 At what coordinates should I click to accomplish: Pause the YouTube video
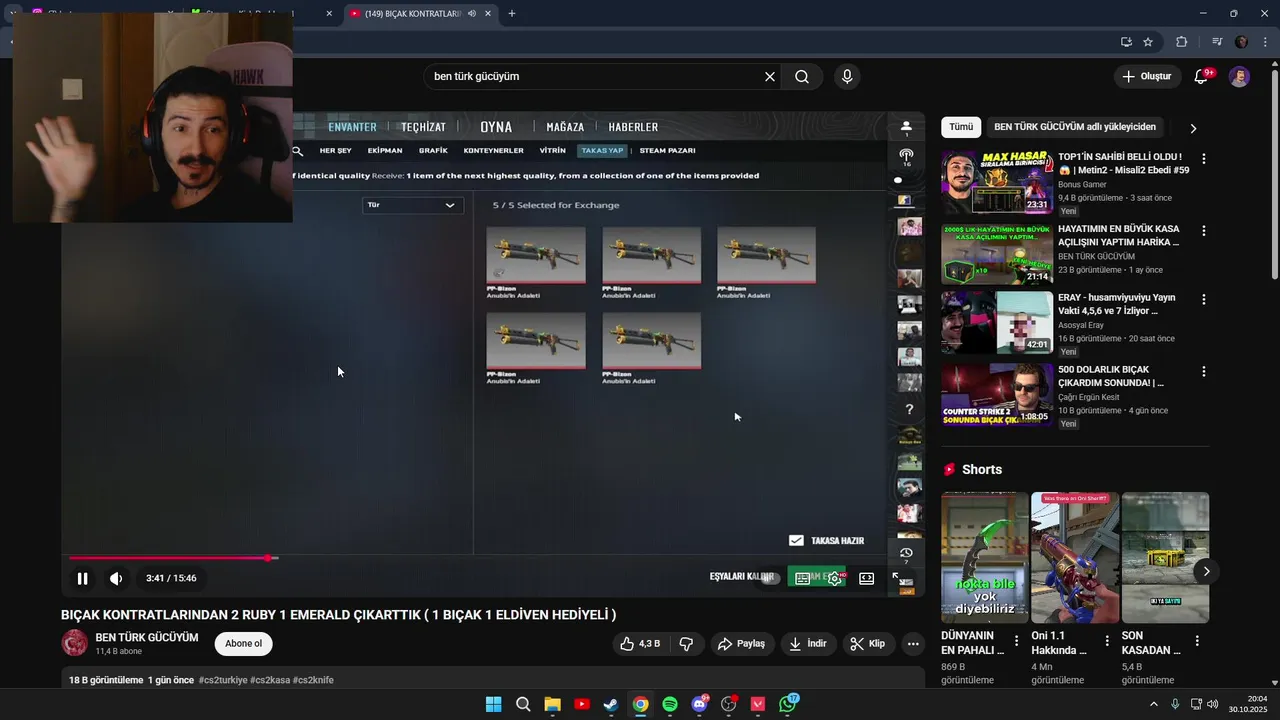point(83,578)
